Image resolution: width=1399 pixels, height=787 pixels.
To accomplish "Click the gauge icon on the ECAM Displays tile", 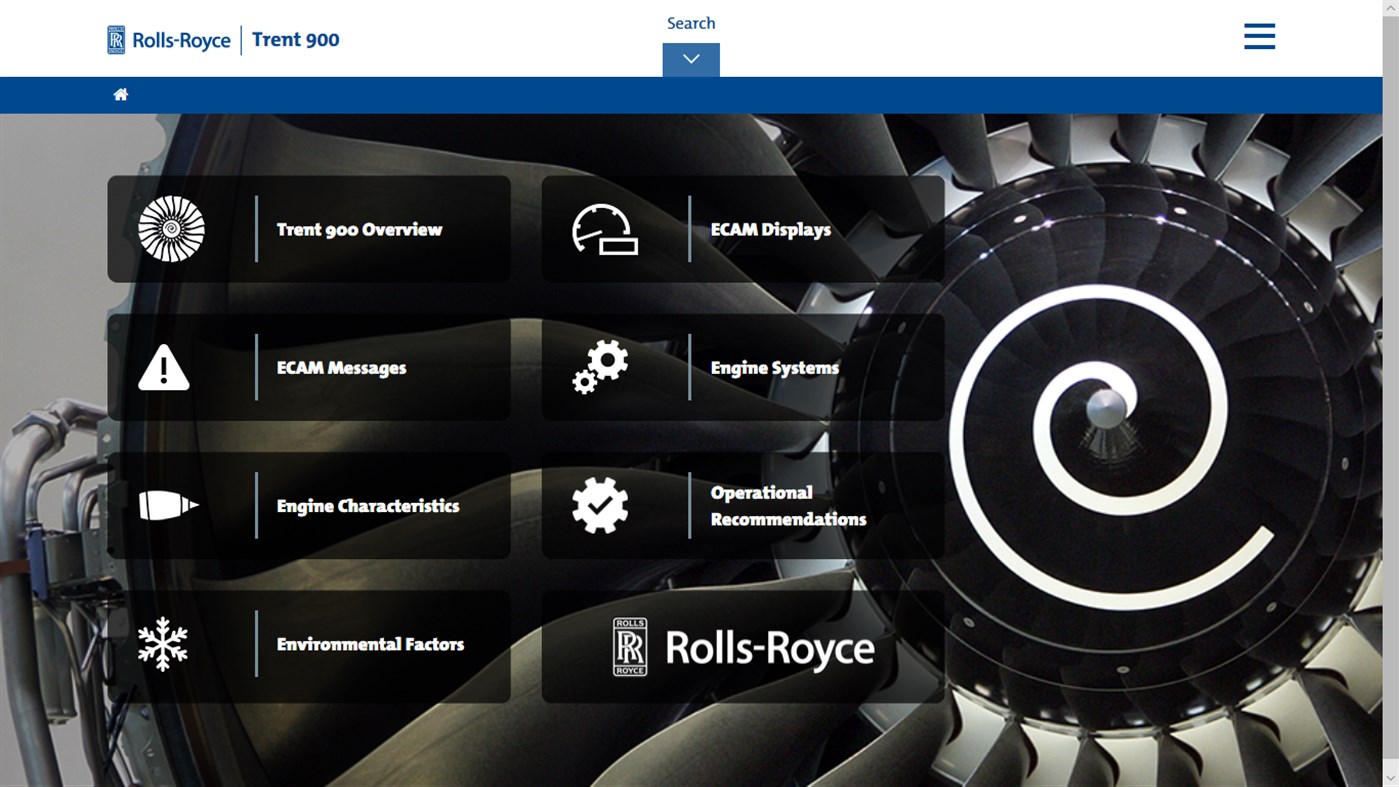I will tap(606, 228).
